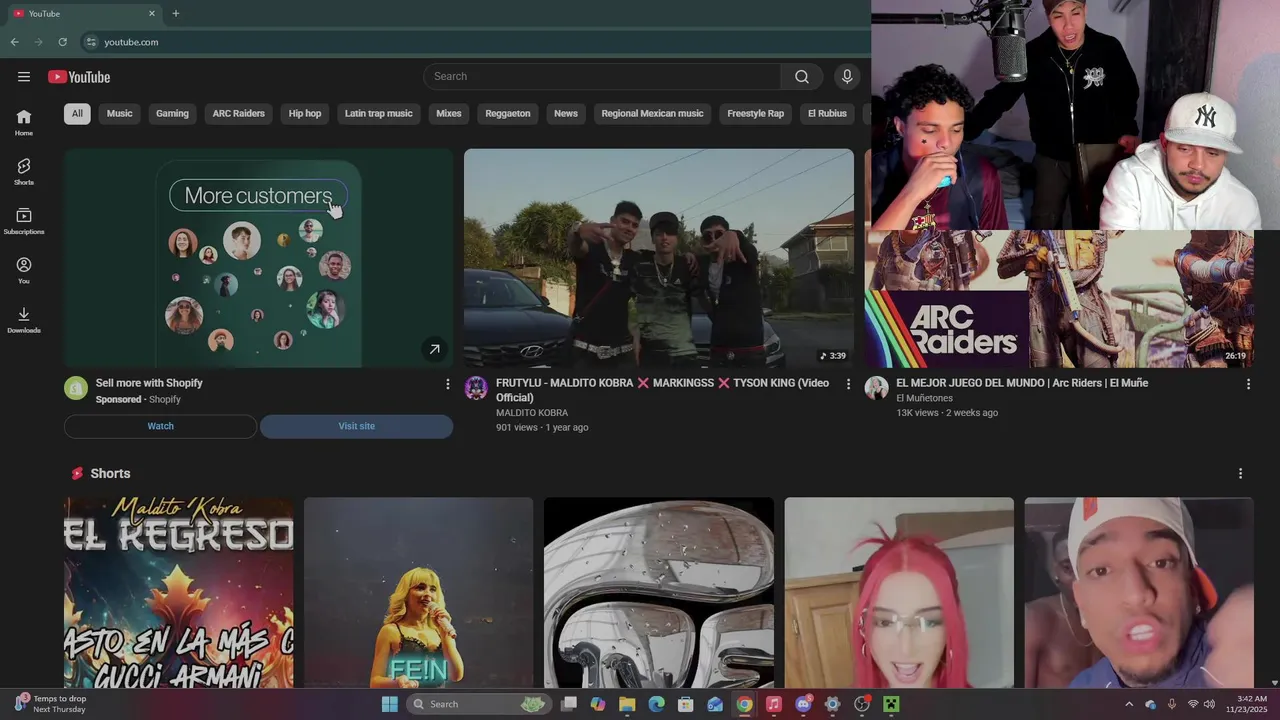Screen dimensions: 1280x720
Task: Open File Explorer from the taskbar
Action: [x=627, y=704]
